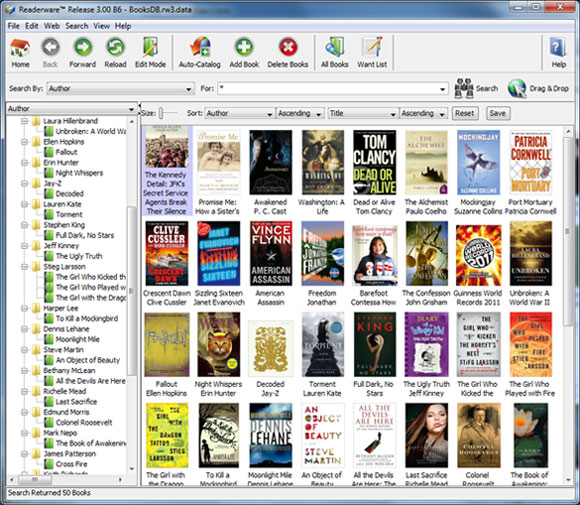Click in the For search input field
The image size is (580, 505).
tap(328, 89)
